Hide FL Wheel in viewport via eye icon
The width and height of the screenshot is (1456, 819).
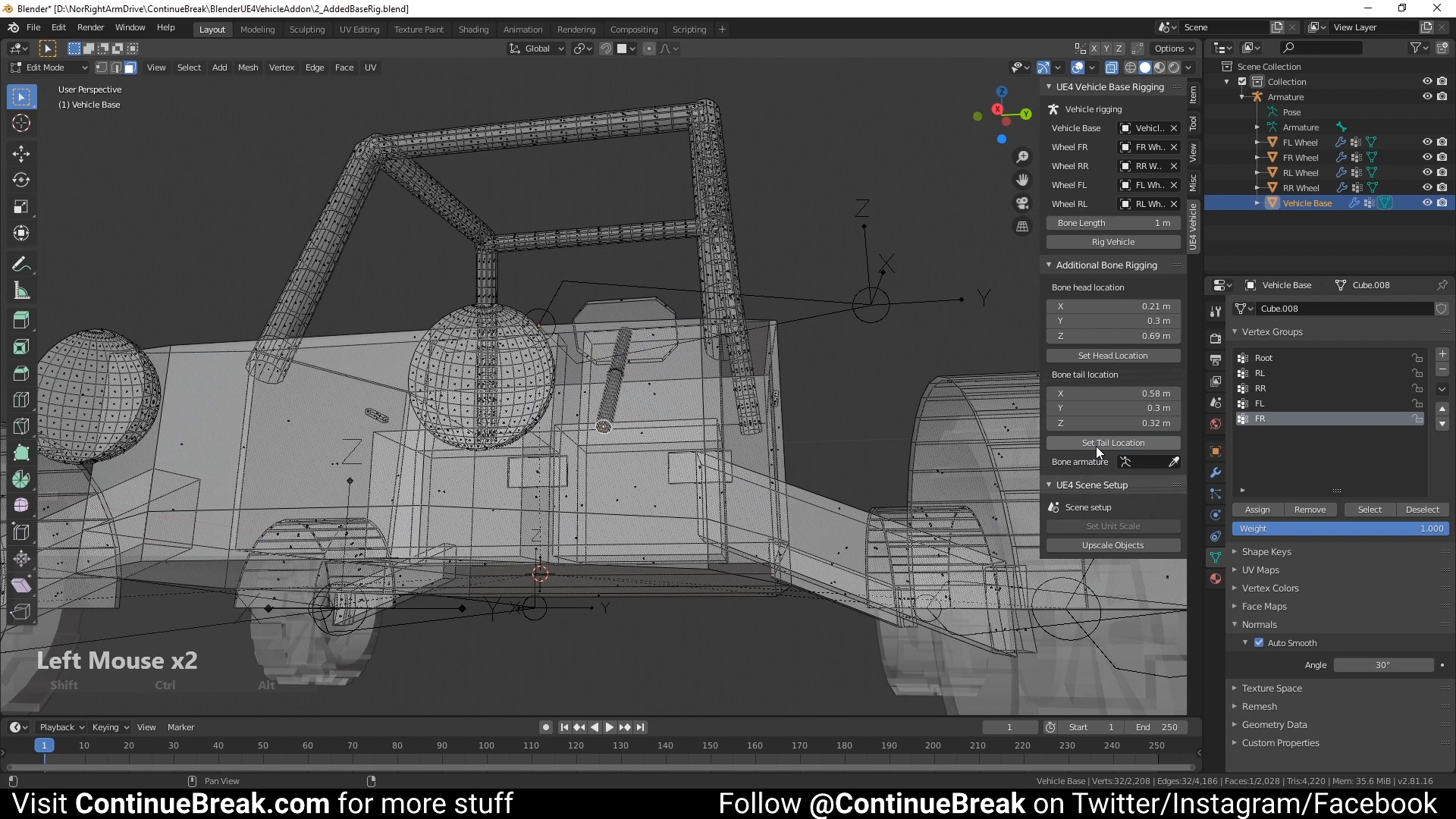click(x=1426, y=143)
